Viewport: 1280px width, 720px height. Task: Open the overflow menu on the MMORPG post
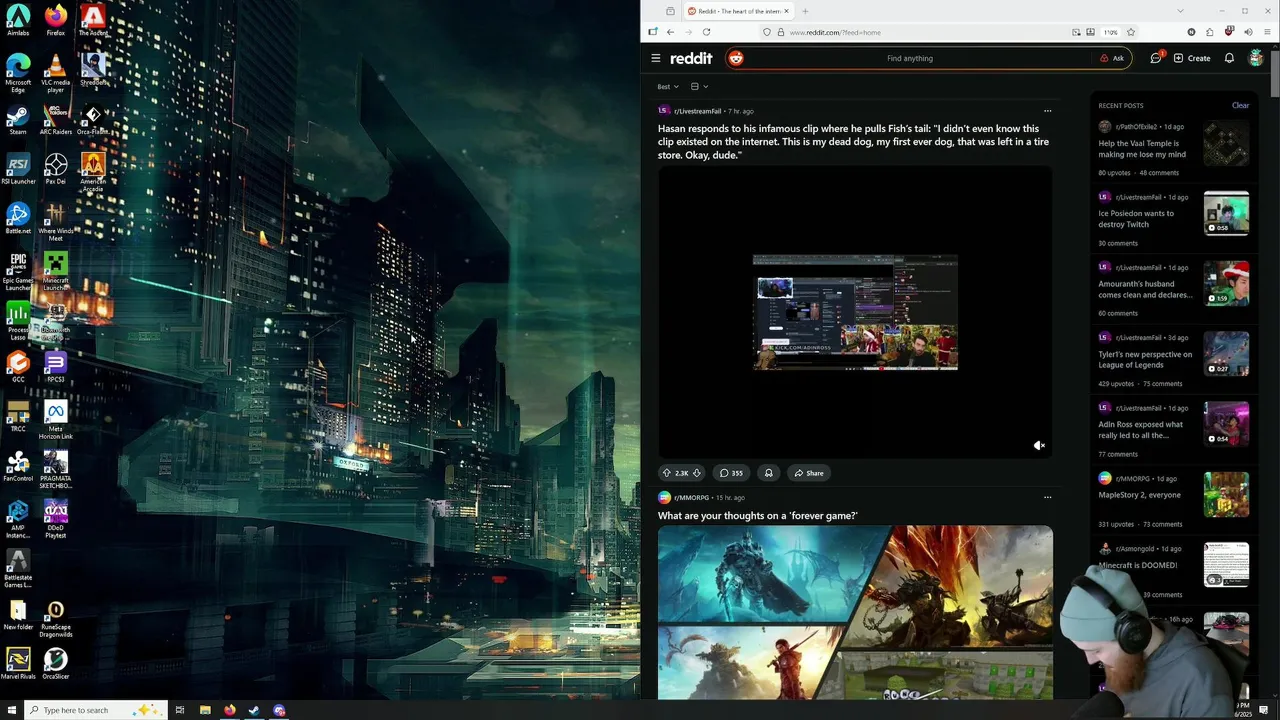[x=1047, y=497]
